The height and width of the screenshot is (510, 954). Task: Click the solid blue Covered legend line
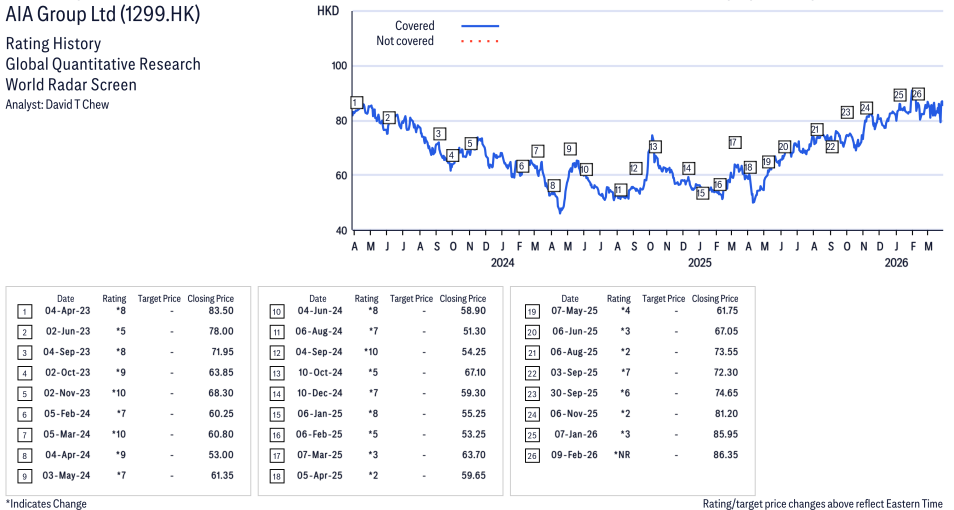point(480,26)
